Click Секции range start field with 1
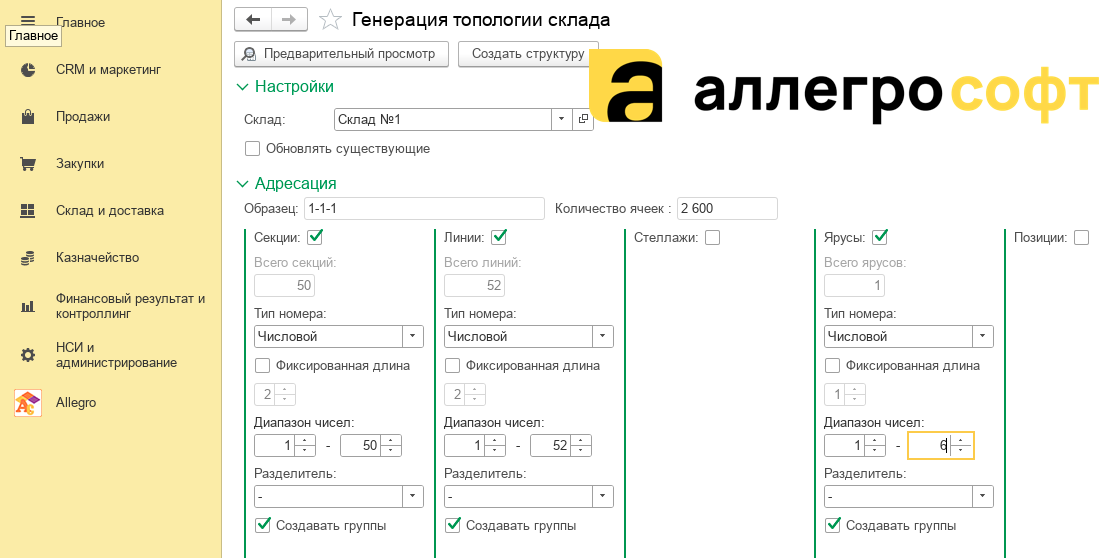Image resolution: width=1108 pixels, height=558 pixels. [274, 446]
